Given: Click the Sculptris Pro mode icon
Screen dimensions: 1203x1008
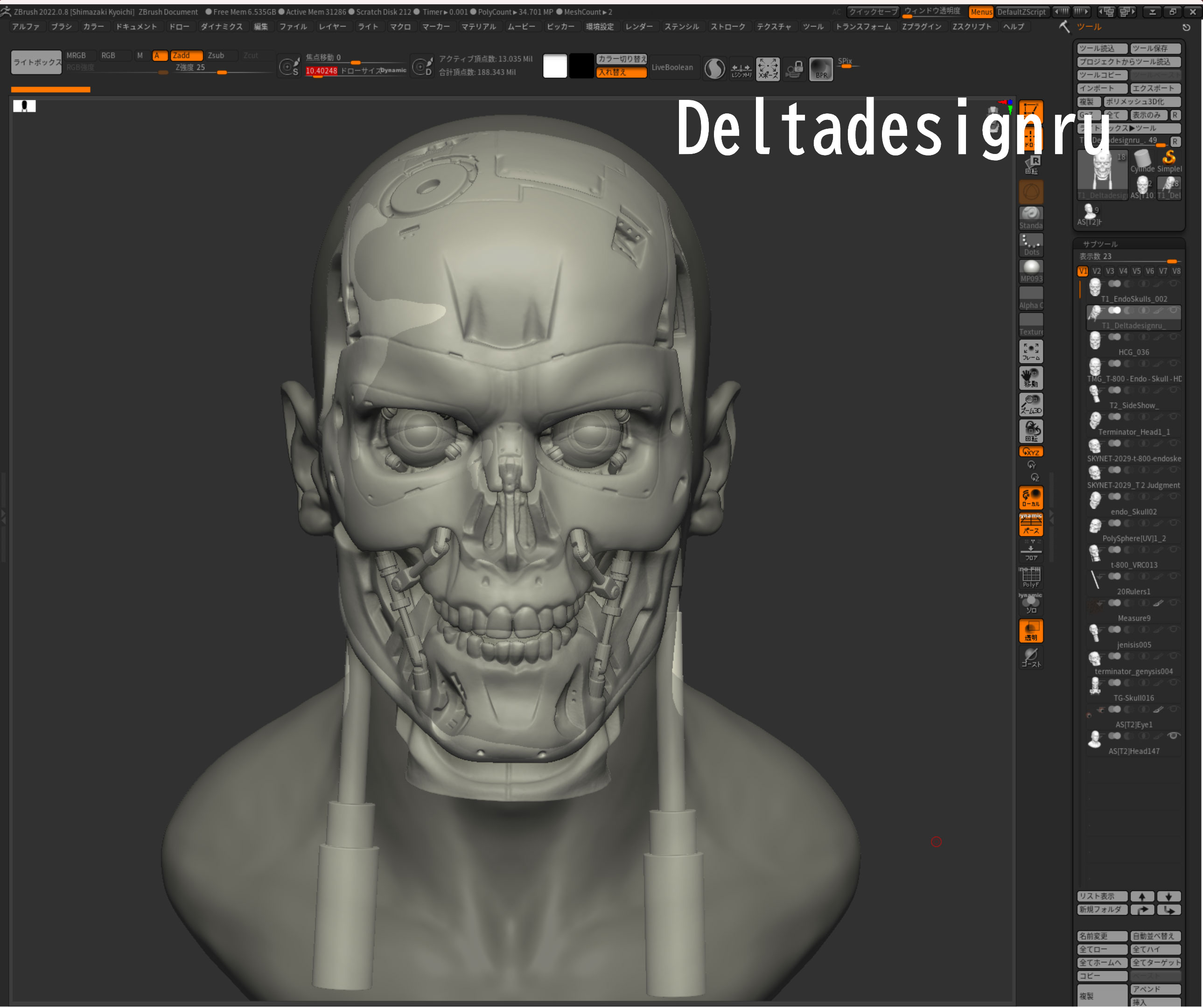Looking at the screenshot, I should point(714,69).
